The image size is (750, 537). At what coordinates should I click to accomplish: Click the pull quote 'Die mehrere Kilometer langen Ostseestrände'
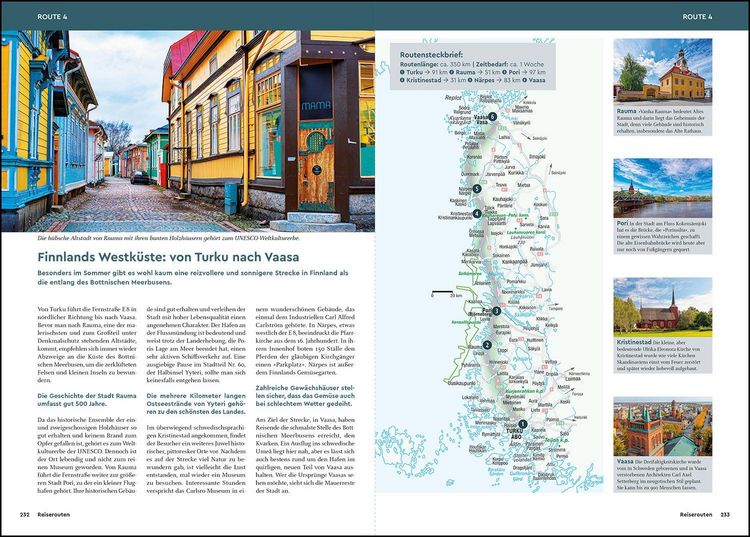coord(196,404)
